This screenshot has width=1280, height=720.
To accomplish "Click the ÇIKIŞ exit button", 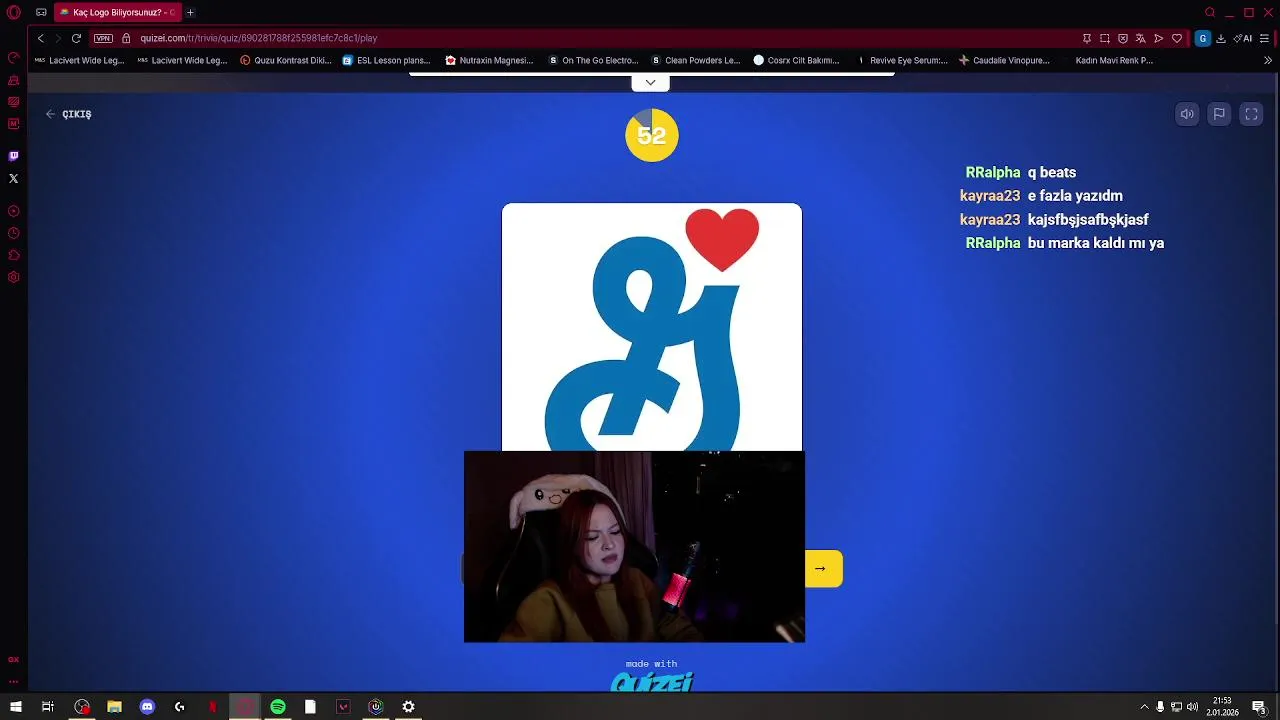I will tap(68, 114).
